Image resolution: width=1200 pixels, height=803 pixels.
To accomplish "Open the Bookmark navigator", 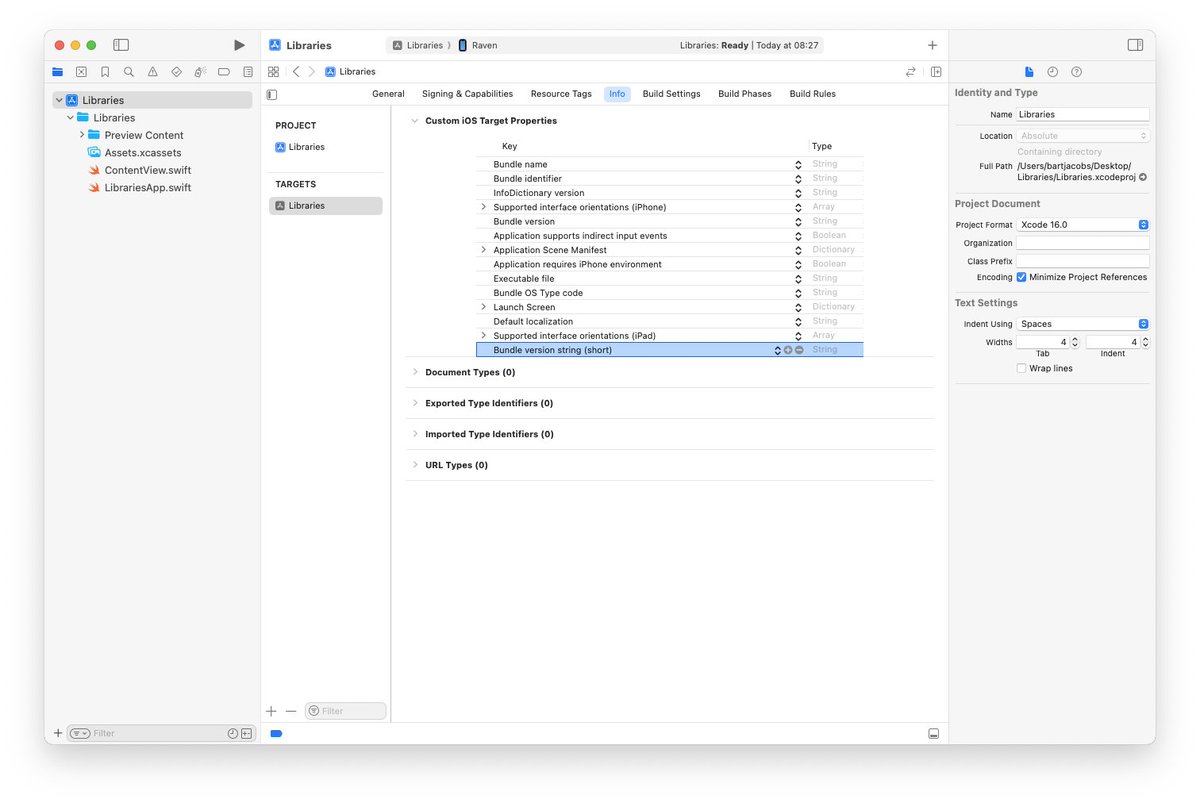I will point(105,72).
